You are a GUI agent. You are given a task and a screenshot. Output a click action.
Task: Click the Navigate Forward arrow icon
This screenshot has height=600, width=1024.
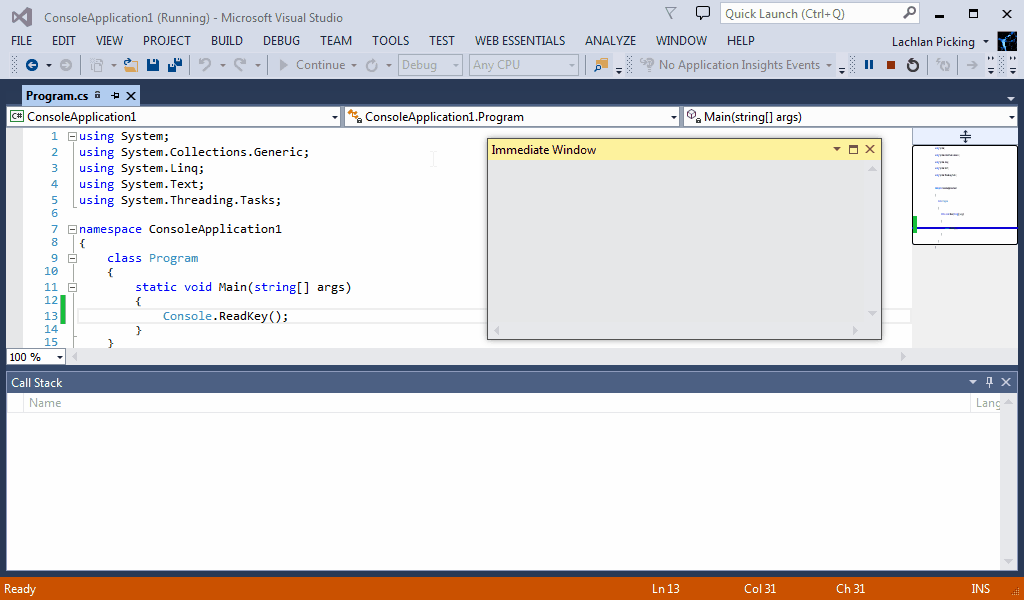[66, 65]
